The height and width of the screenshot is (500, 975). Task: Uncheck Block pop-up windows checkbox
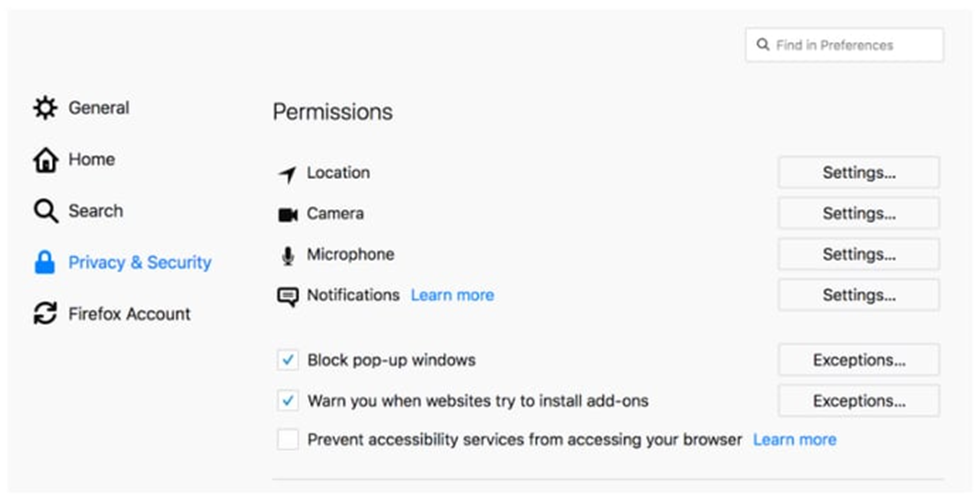tap(288, 360)
